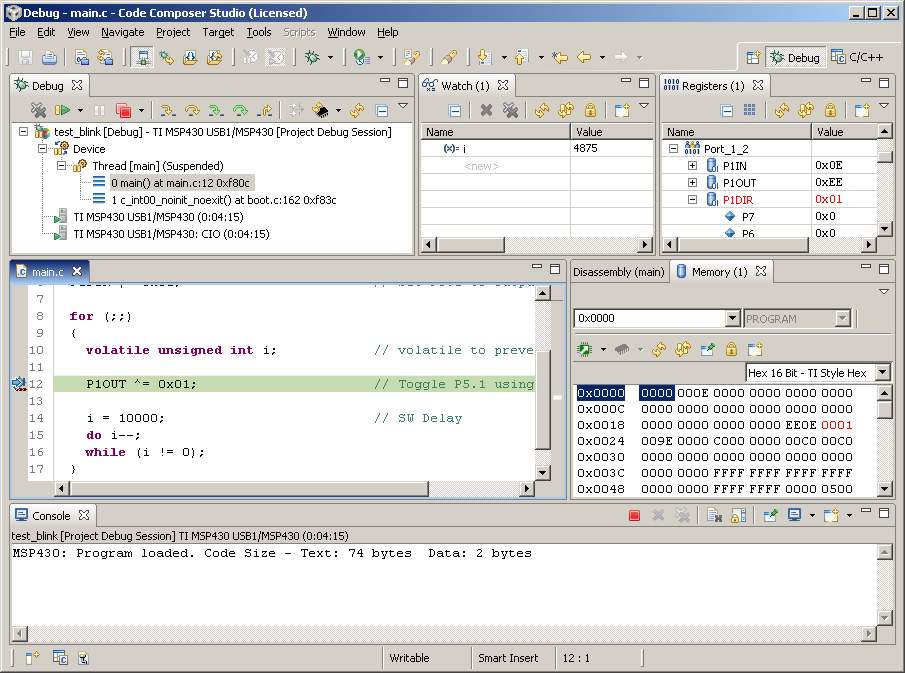Viewport: 905px width, 673px height.
Task: Expand the P1IN register node
Action: 692,166
